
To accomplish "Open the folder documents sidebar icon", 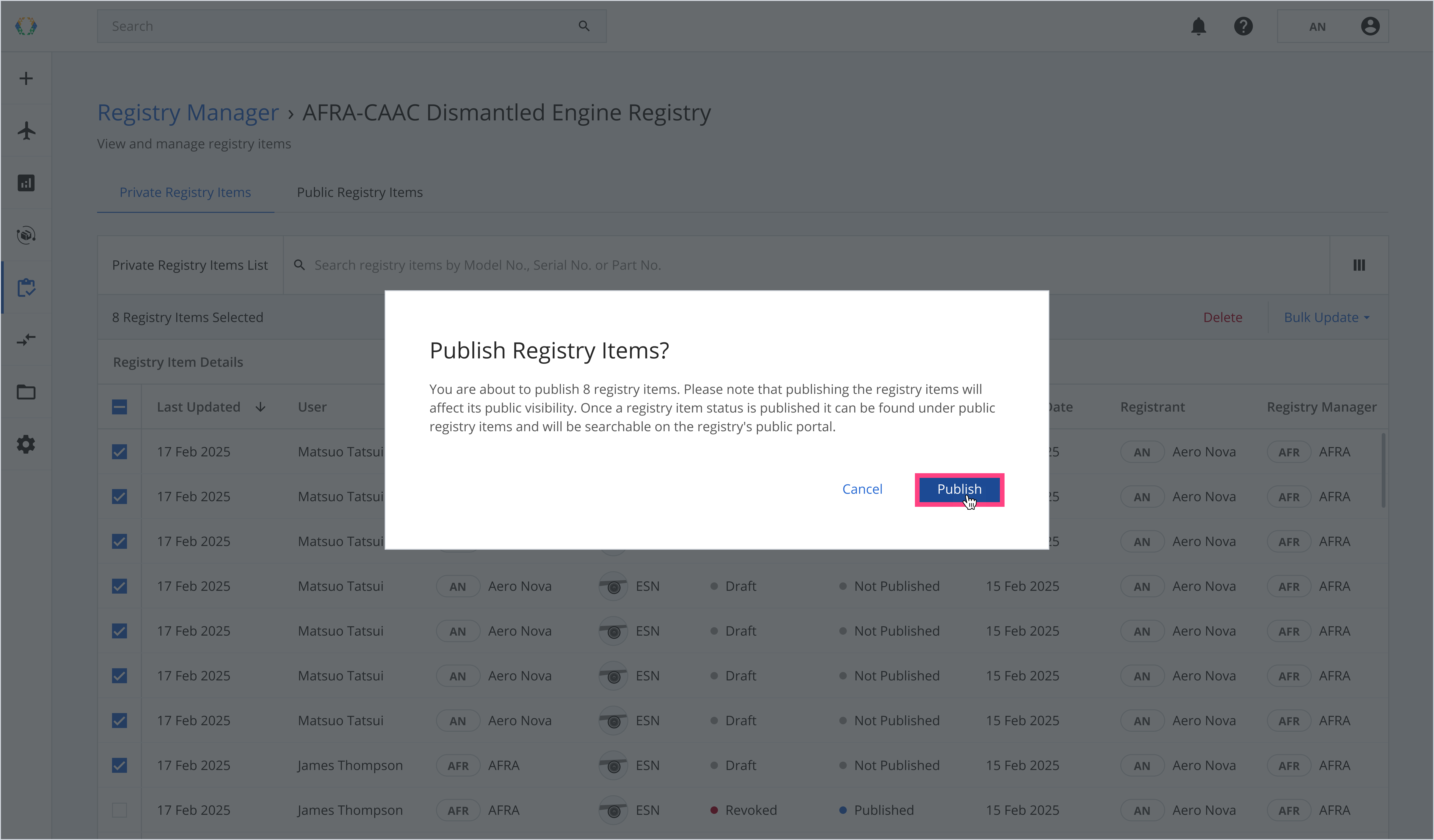I will (26, 392).
